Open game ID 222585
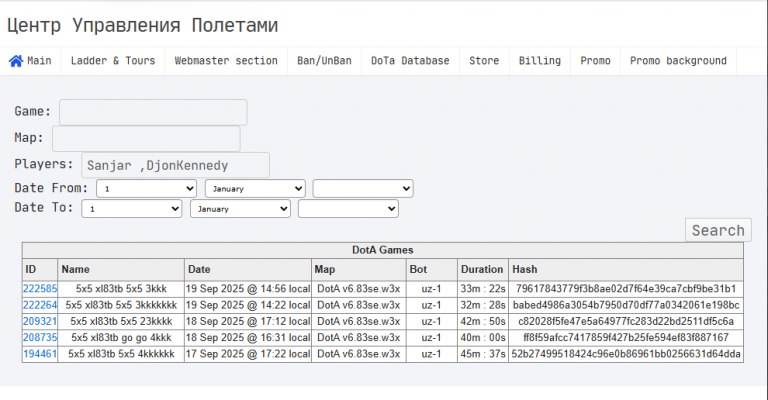Screen dimensions: 768x400 tap(40, 289)
